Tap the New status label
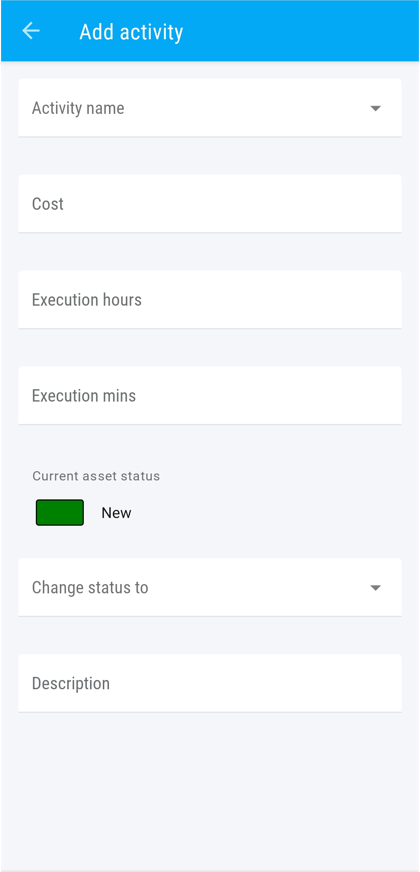 (116, 513)
